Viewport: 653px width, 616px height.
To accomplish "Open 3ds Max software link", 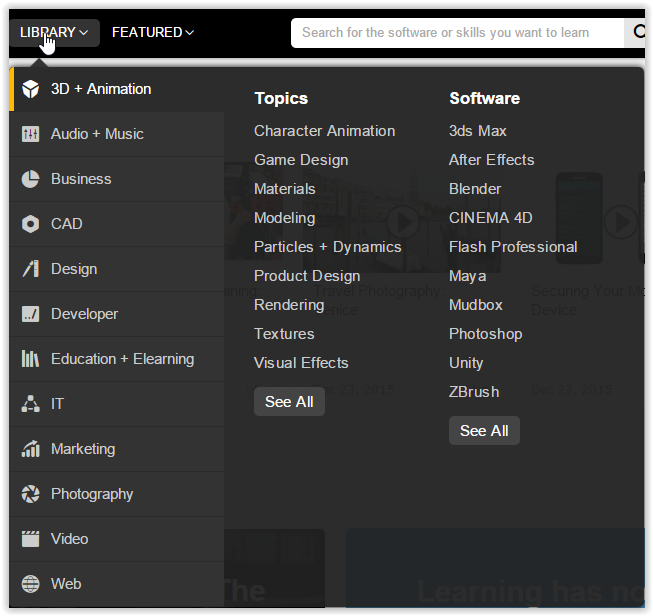I will pos(478,131).
